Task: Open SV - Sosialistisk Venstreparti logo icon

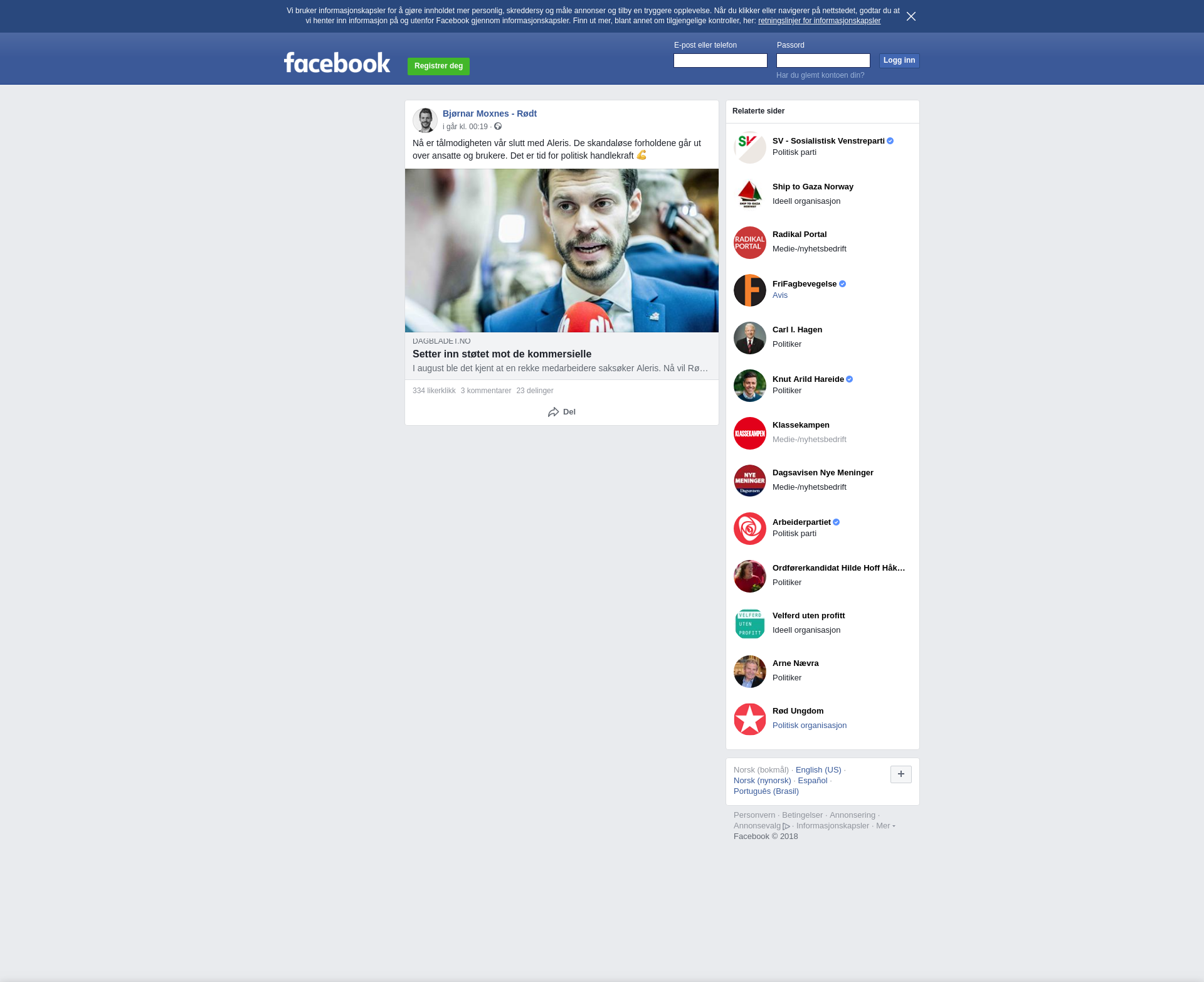Action: click(x=750, y=147)
